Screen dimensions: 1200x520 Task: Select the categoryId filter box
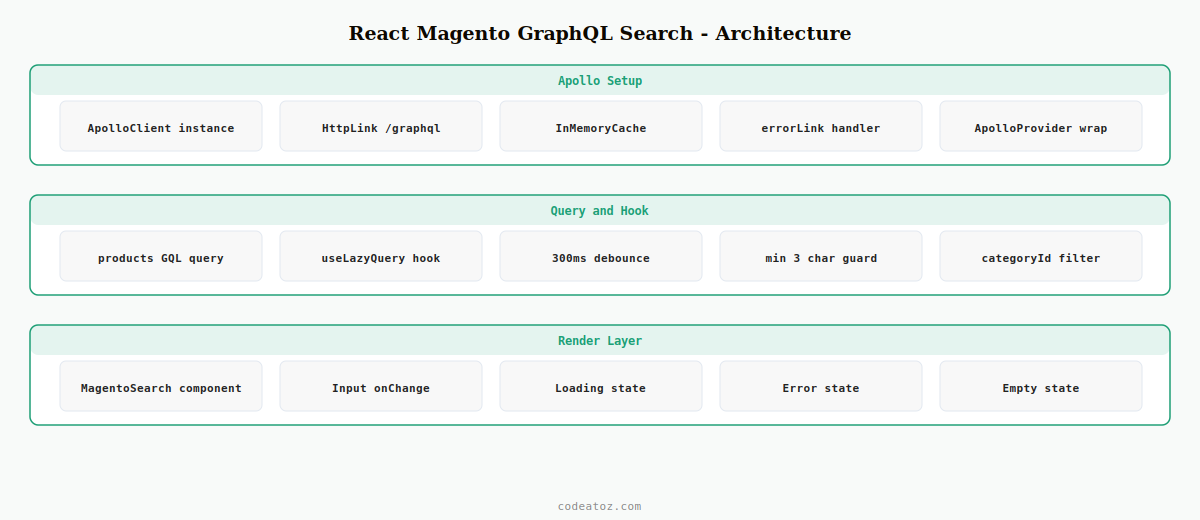(x=1041, y=256)
